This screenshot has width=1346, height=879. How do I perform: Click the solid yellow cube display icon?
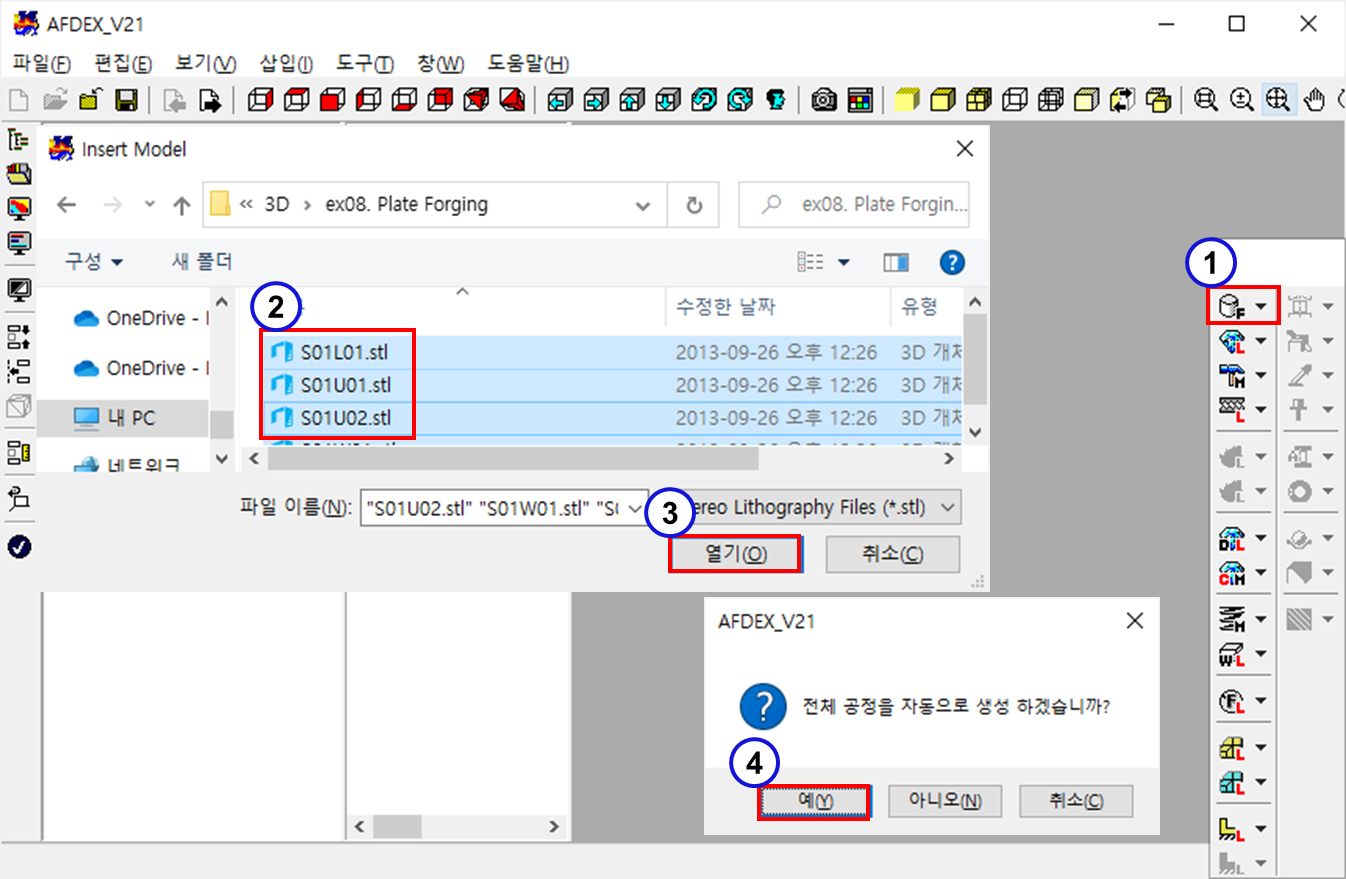pyautogui.click(x=906, y=100)
